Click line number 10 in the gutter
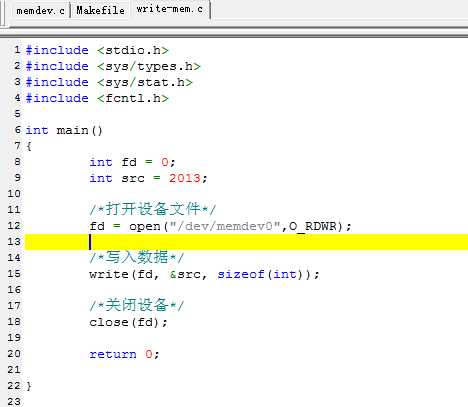The width and height of the screenshot is (468, 407). coord(14,194)
